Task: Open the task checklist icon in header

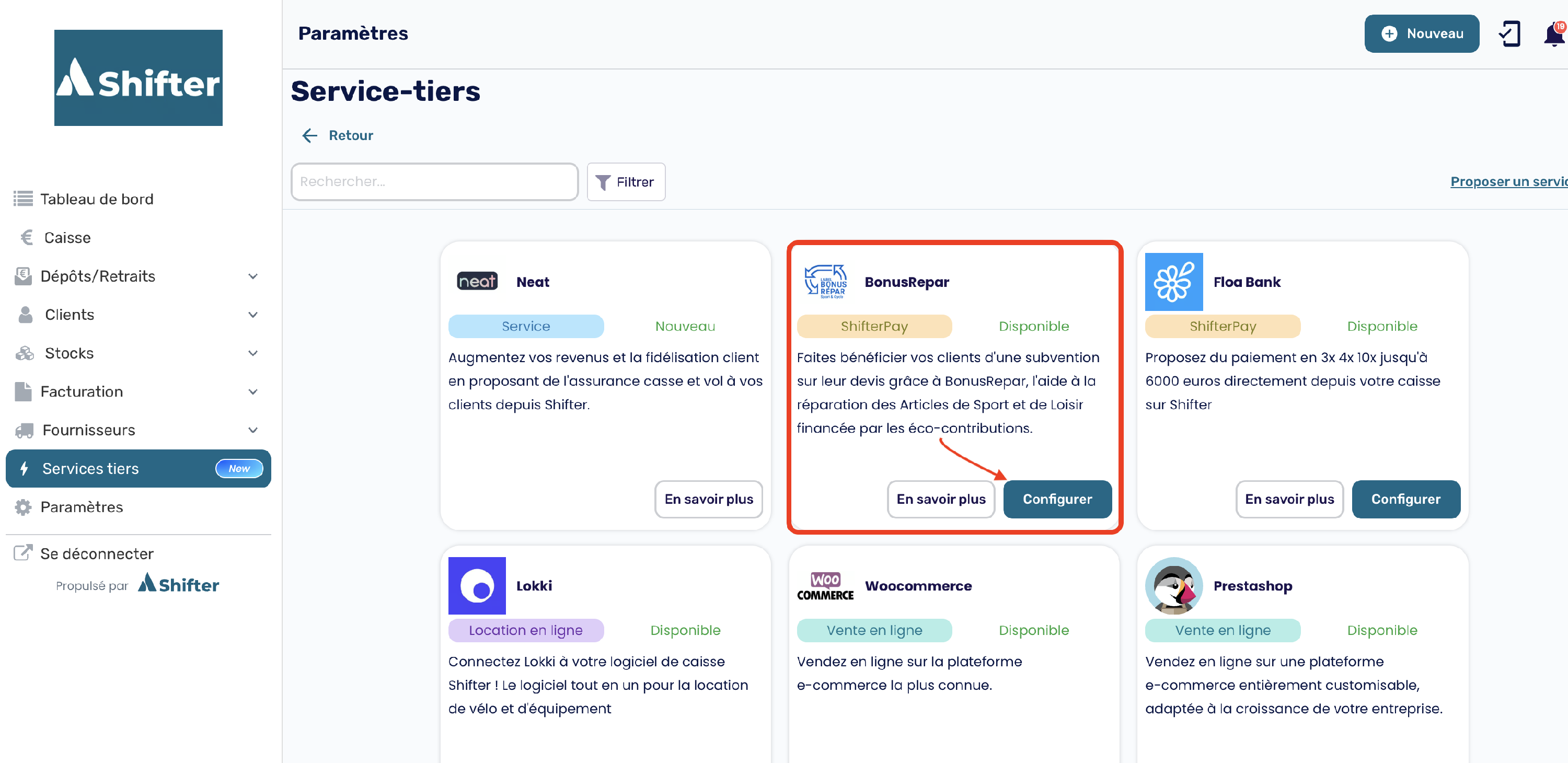Action: click(1509, 33)
